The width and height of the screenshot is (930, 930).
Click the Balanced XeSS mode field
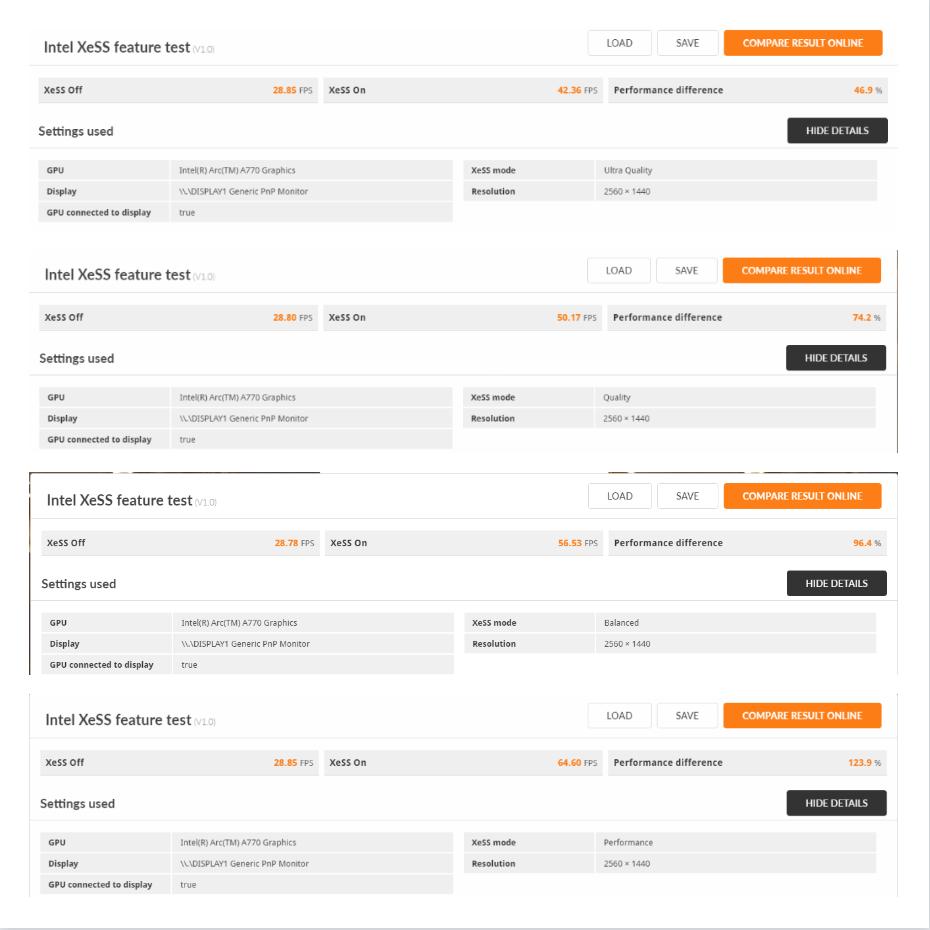coord(622,623)
